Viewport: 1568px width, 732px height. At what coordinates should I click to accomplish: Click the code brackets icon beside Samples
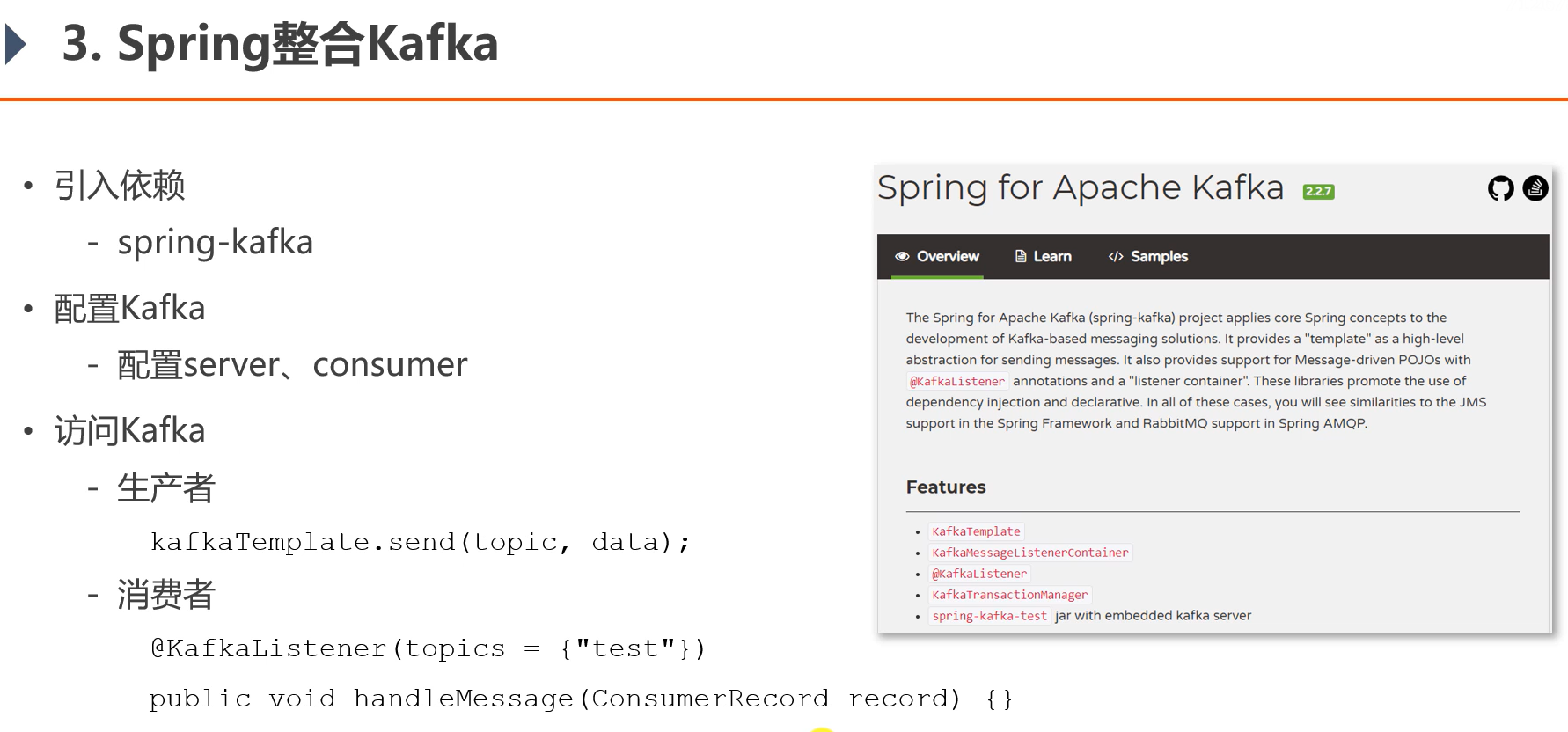(1116, 256)
